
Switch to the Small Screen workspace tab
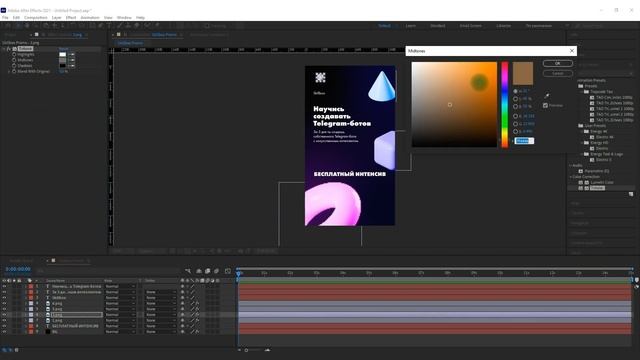tap(471, 26)
